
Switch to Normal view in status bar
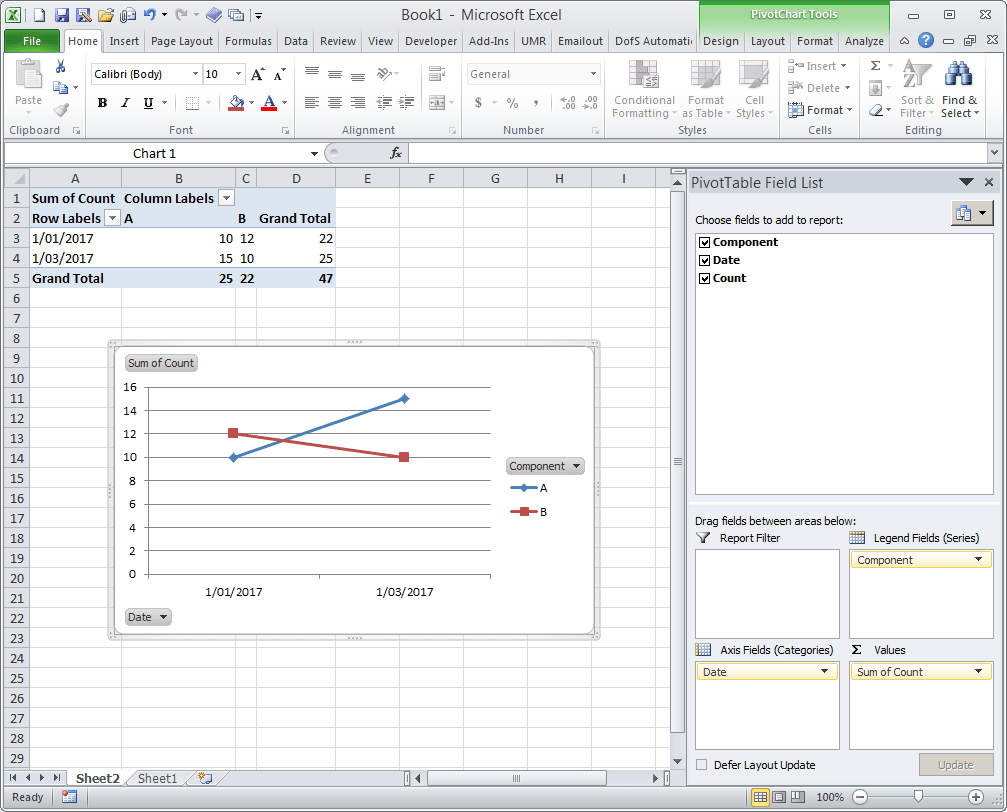tap(760, 797)
